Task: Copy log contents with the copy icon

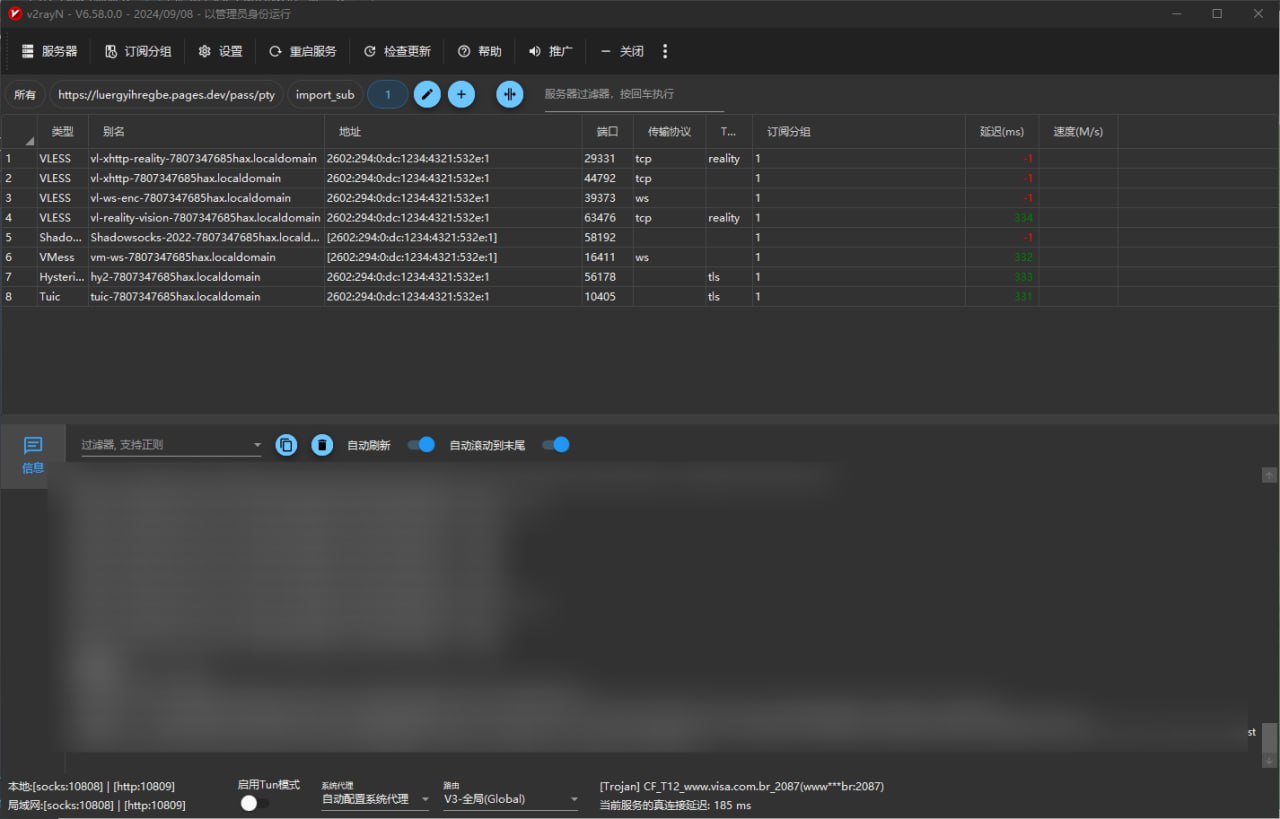Action: 286,445
